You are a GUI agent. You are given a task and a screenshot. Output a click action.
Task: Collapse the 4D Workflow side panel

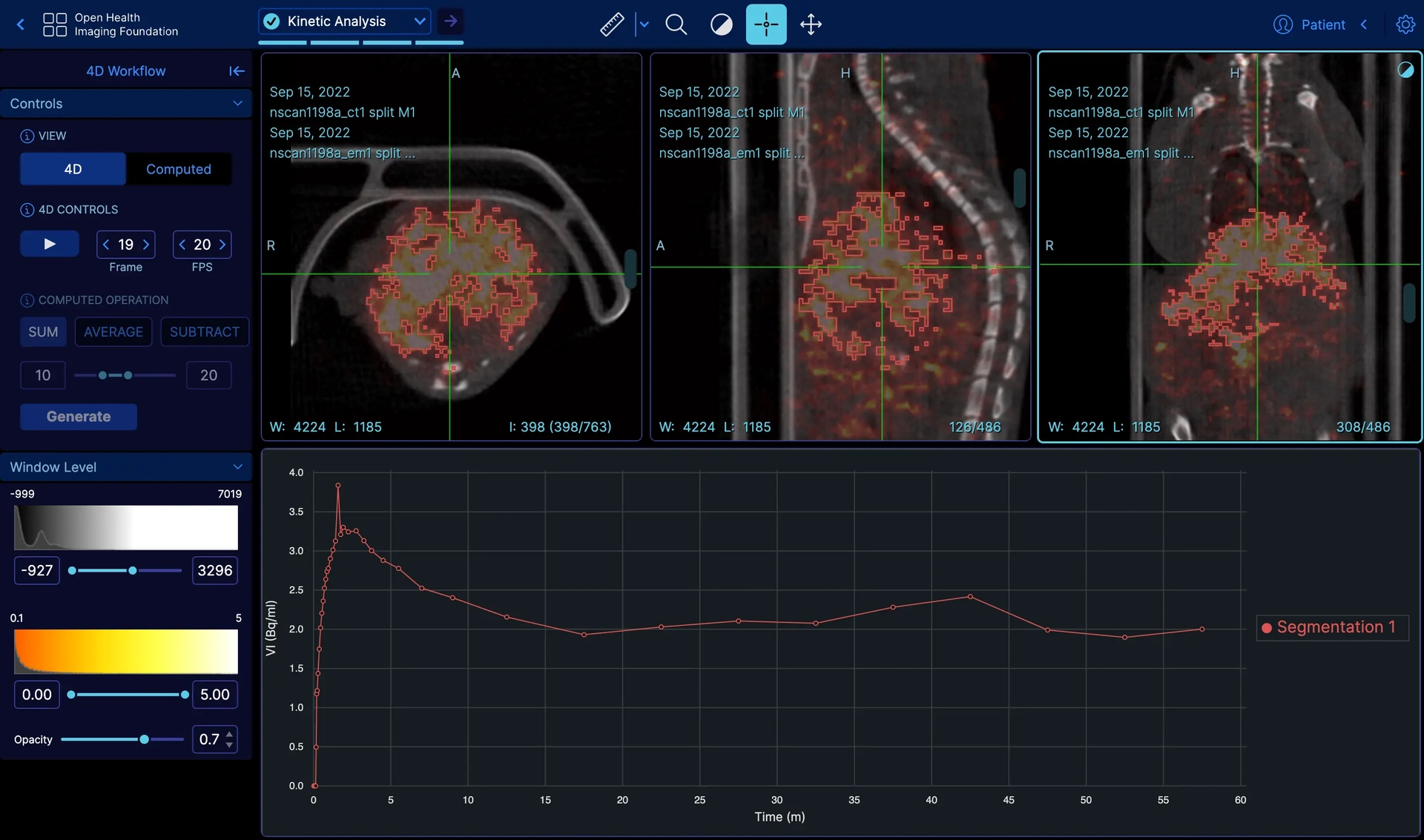[x=237, y=71]
